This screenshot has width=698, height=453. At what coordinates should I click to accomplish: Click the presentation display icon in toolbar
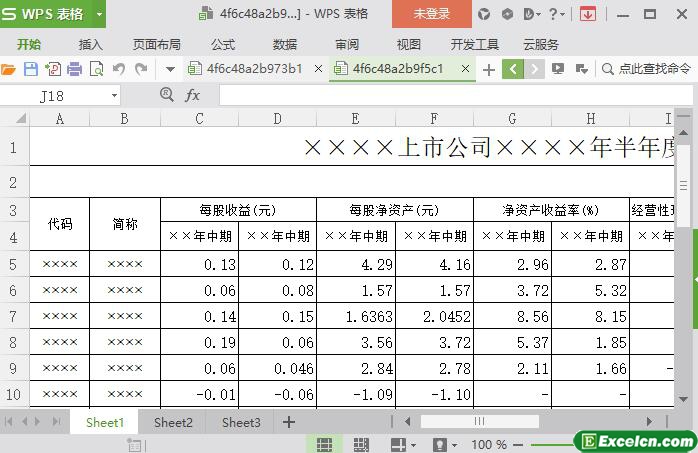point(558,69)
